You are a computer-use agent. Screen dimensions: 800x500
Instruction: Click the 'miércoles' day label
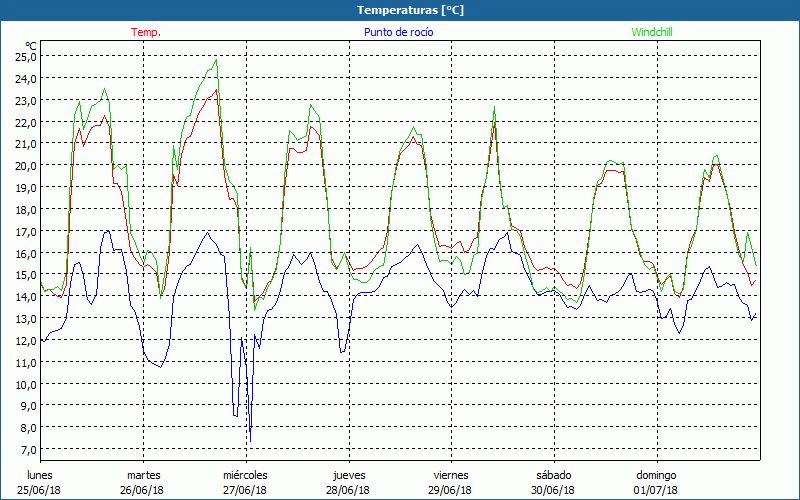pos(245,475)
